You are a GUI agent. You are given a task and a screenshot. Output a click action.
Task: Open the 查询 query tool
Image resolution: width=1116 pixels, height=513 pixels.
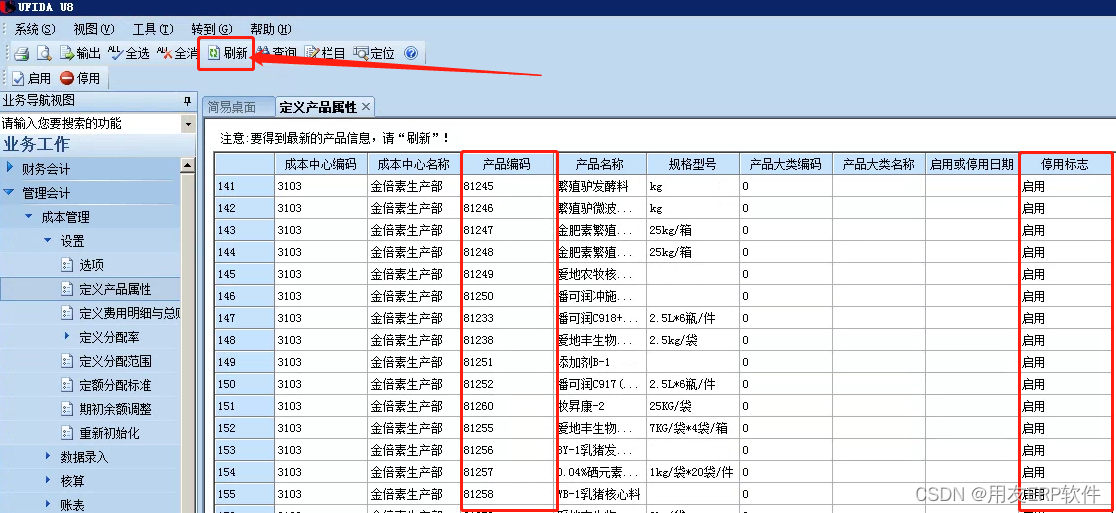pos(276,53)
